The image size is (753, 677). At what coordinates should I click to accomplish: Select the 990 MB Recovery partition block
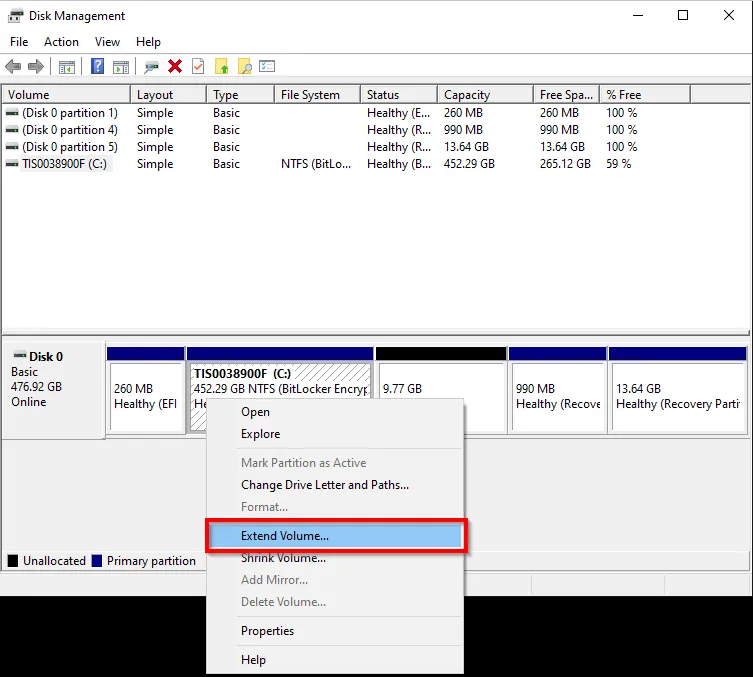click(x=558, y=390)
